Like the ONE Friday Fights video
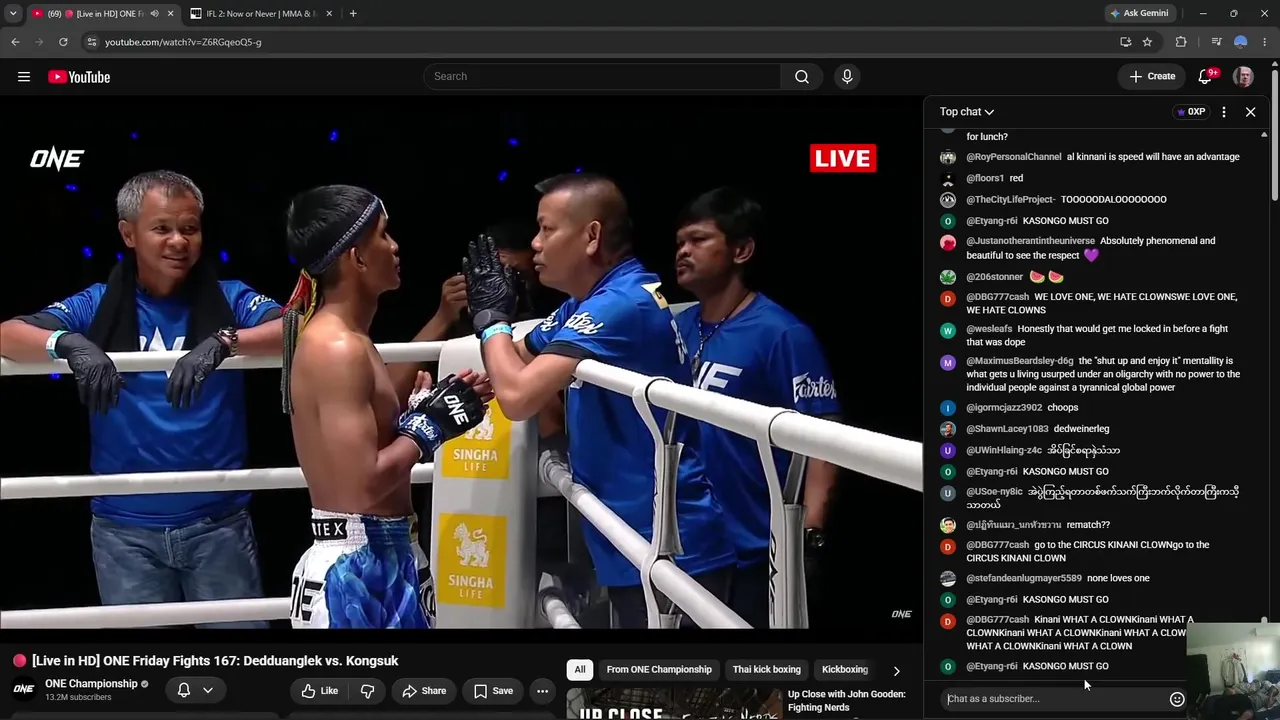Image resolution: width=1280 pixels, height=720 pixels. 320,691
